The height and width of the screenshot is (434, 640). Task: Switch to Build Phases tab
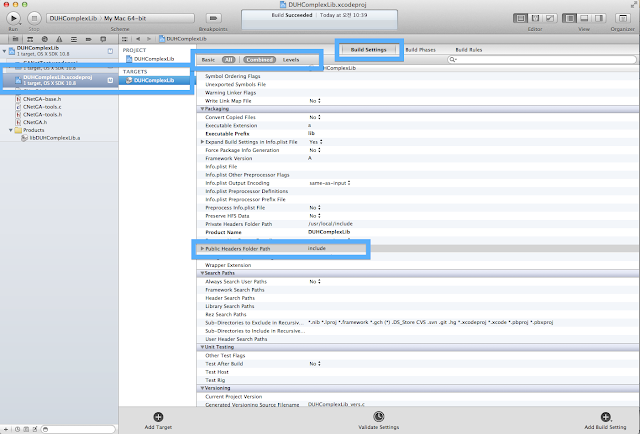pyautogui.click(x=420, y=50)
